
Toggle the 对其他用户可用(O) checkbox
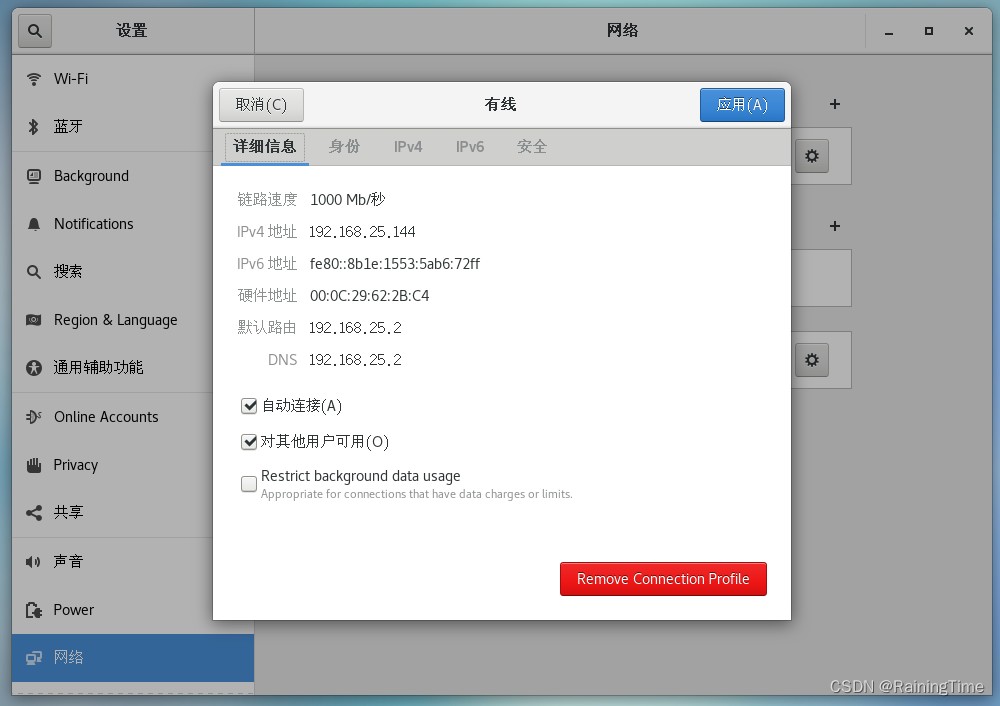click(x=249, y=442)
